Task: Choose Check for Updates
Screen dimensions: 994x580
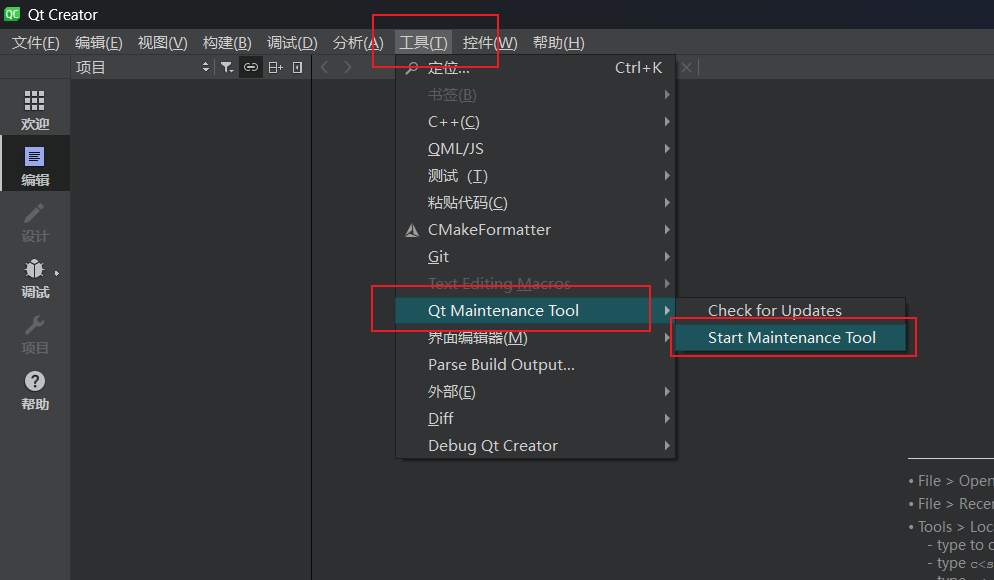Action: (x=774, y=311)
